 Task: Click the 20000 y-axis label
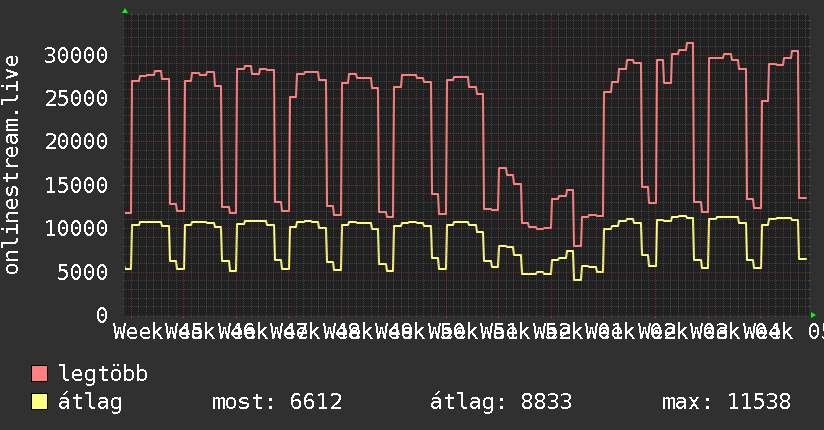[76, 141]
